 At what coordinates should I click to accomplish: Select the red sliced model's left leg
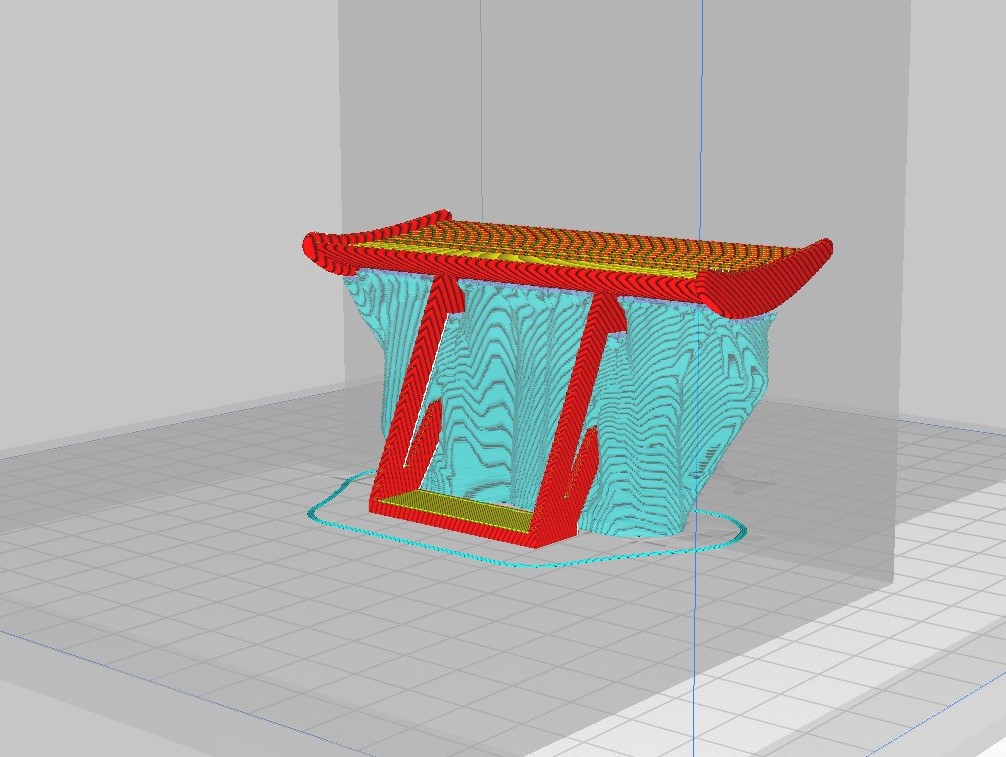pos(414,391)
